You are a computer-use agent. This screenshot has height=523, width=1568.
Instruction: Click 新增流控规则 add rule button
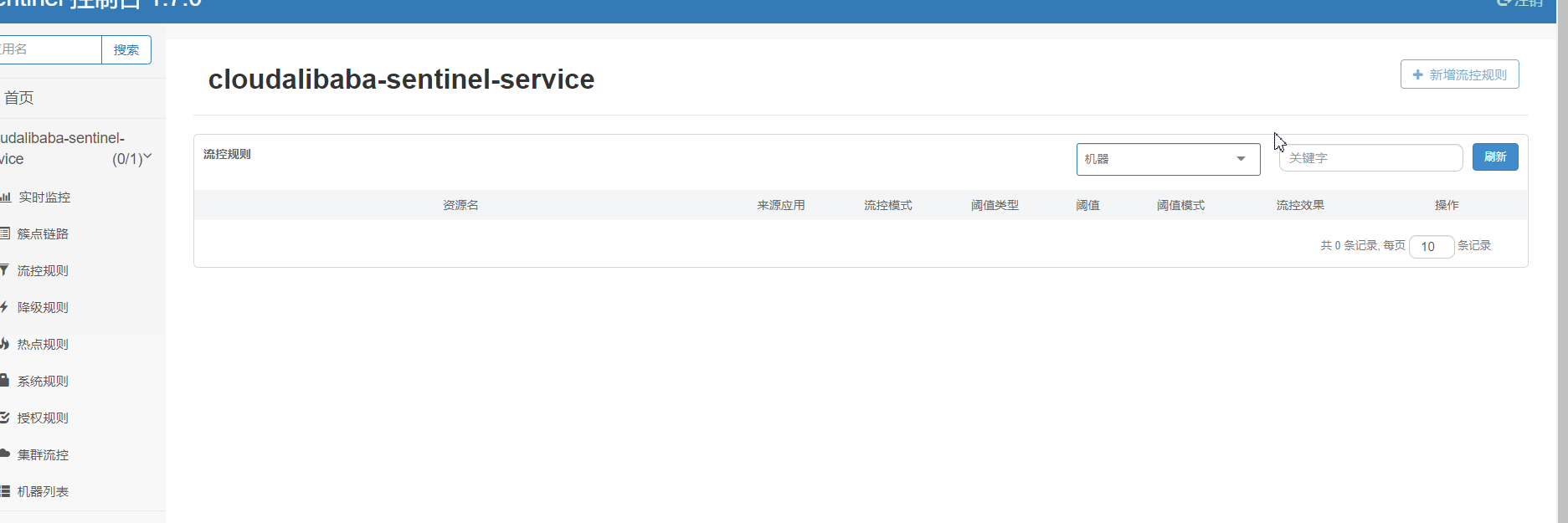(x=1459, y=74)
